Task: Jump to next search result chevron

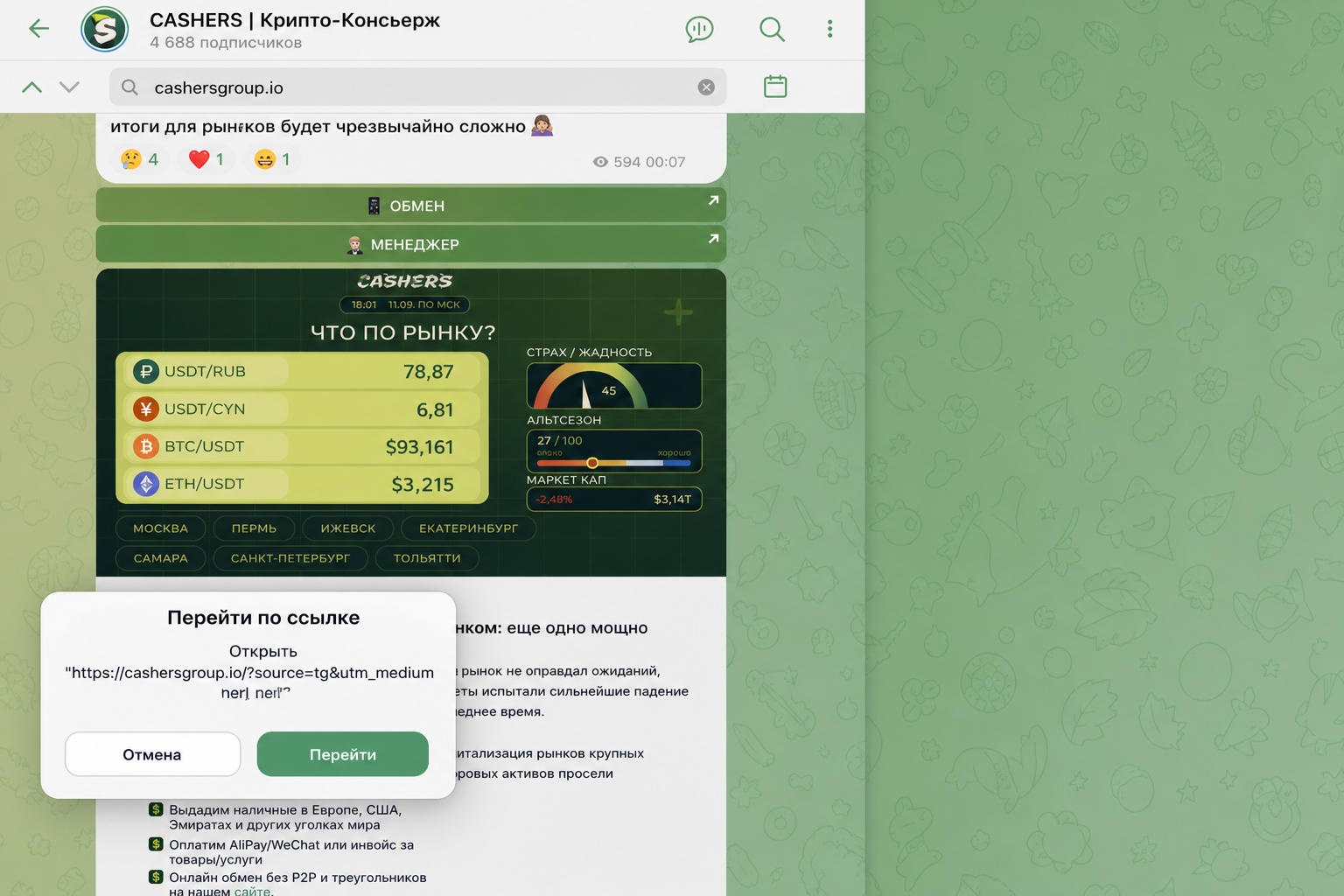Action: pos(69,87)
